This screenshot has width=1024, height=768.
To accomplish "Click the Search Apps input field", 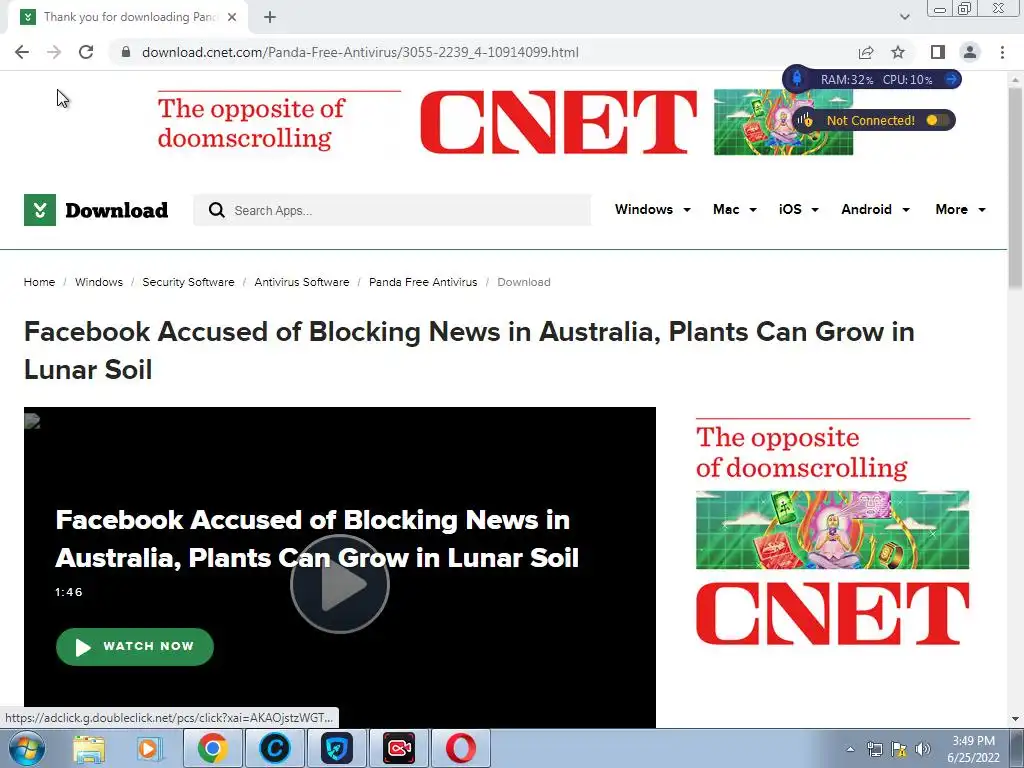I will [x=392, y=210].
